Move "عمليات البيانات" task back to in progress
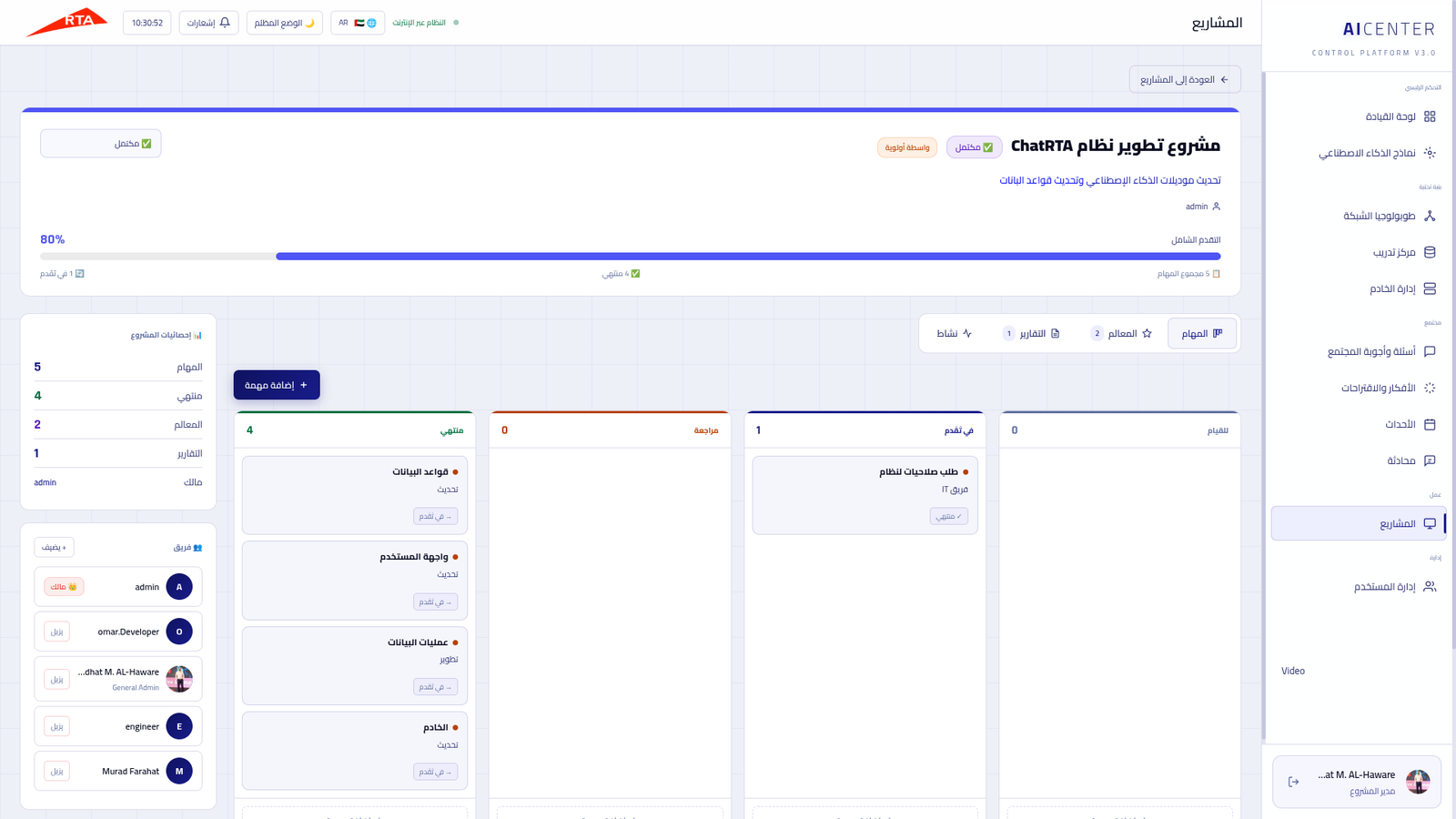This screenshot has height=819, width=1456. coord(435,686)
